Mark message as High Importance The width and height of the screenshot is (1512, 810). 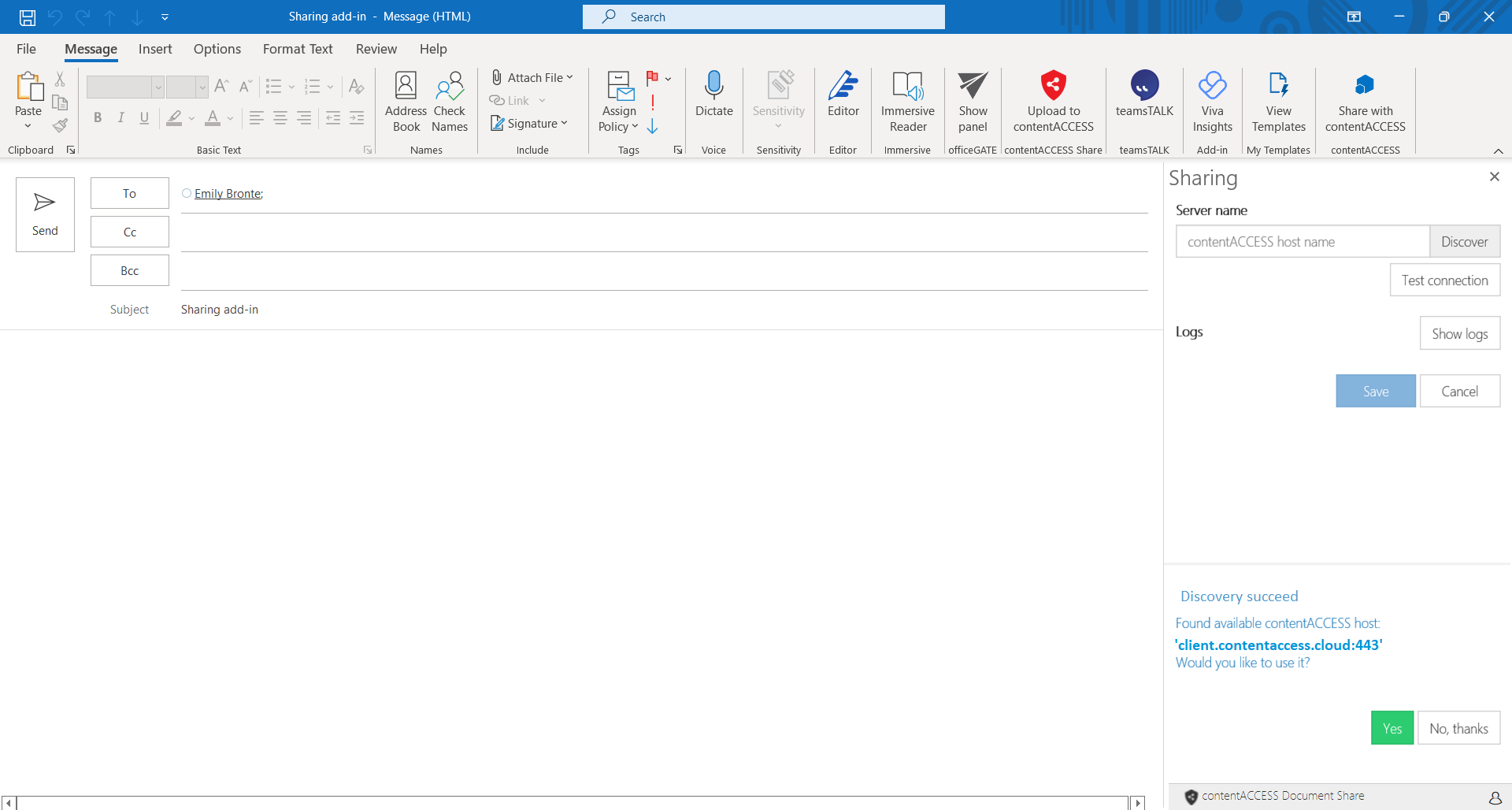[x=653, y=102]
